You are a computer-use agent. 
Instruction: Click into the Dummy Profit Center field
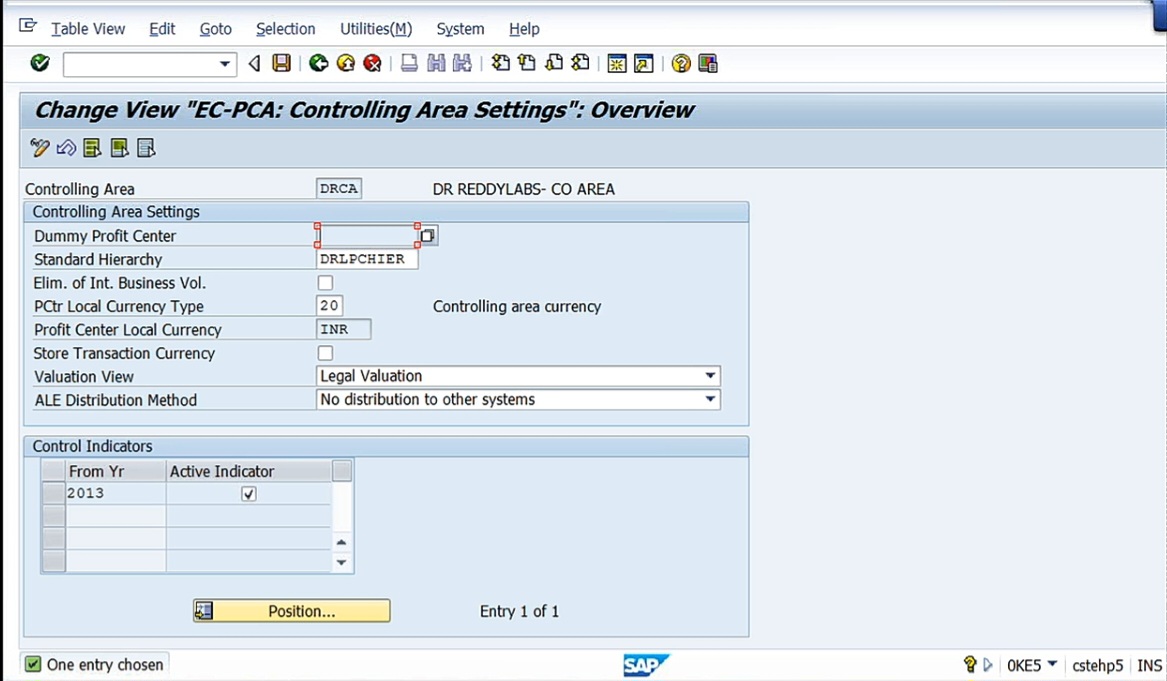point(367,235)
